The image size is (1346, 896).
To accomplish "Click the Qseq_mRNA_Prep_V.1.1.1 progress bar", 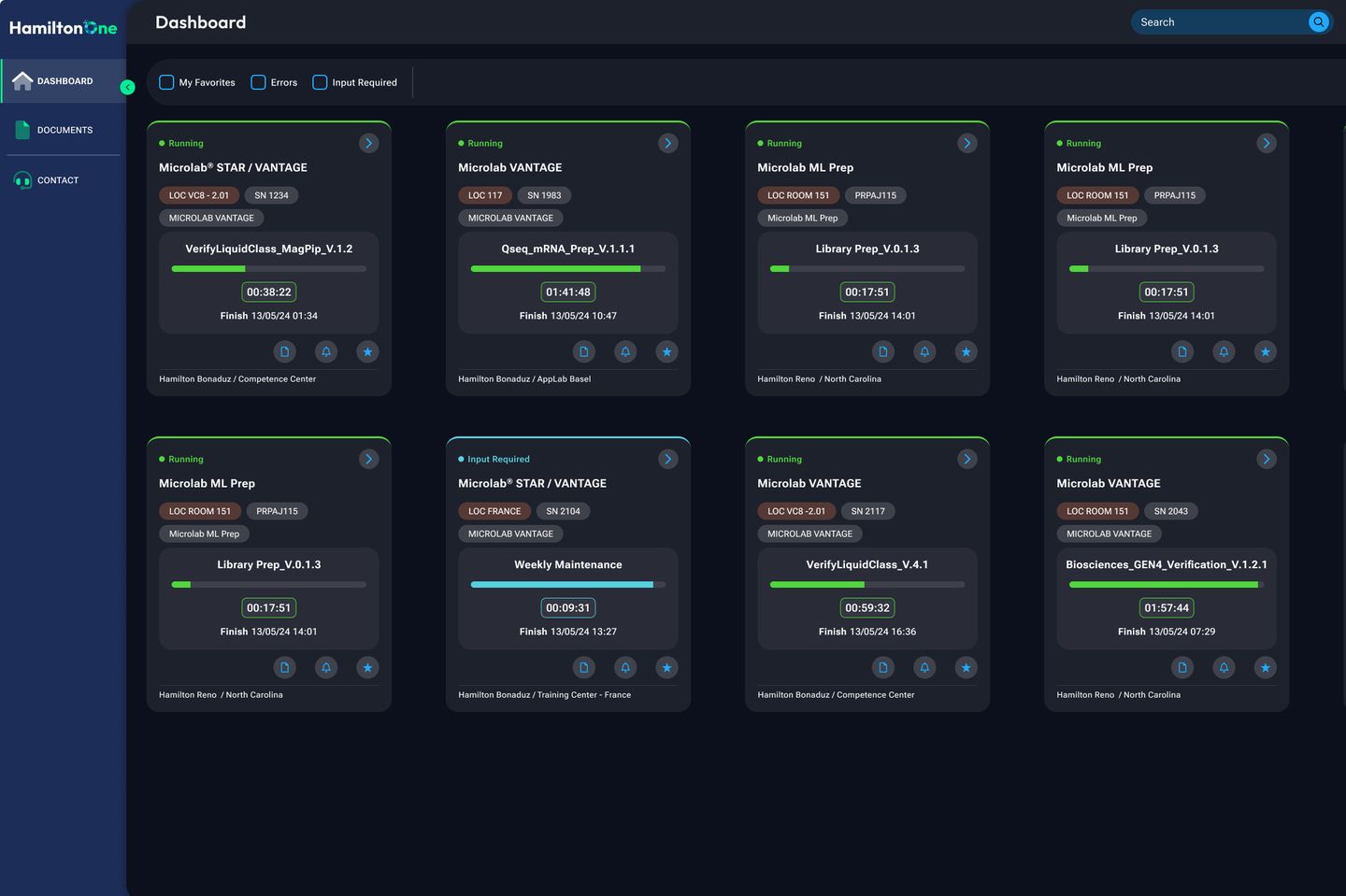I will (x=568, y=269).
